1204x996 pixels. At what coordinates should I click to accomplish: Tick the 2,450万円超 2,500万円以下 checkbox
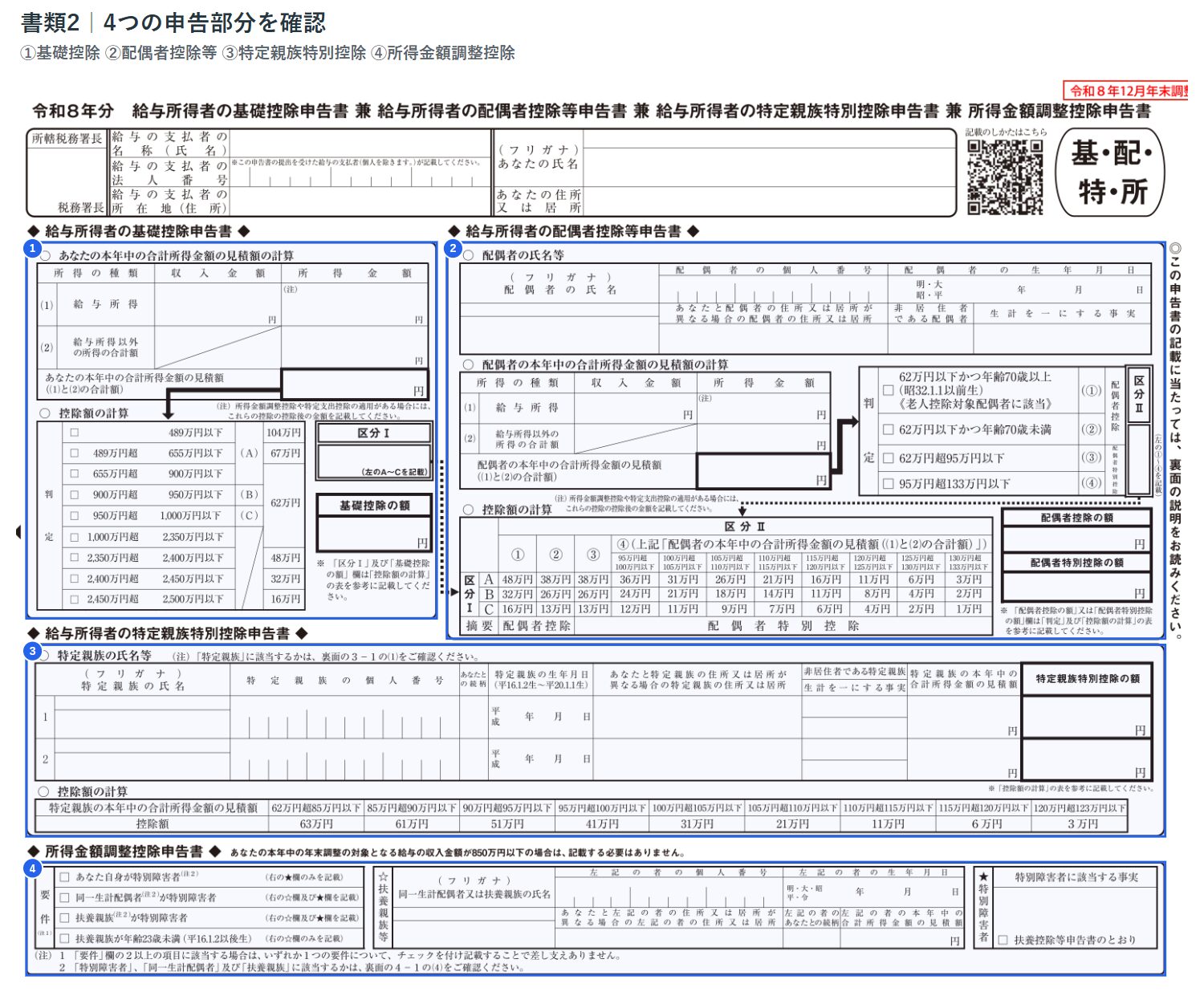click(75, 599)
